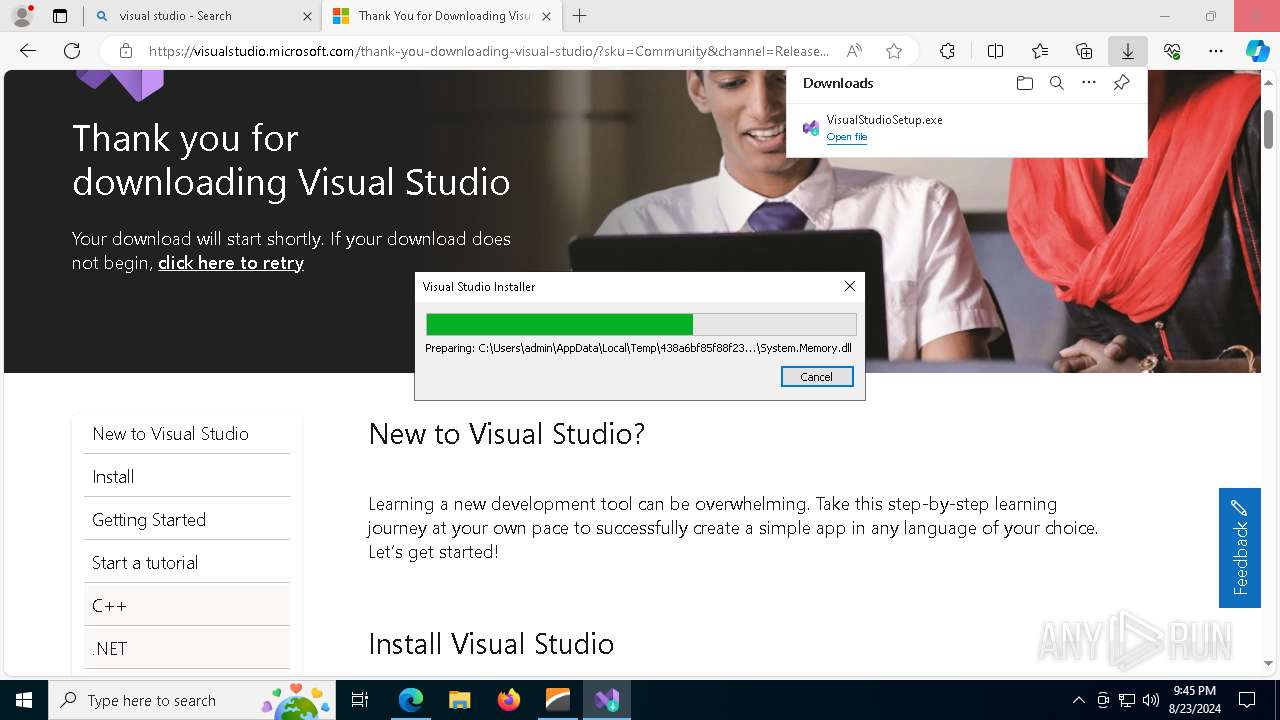Toggle Downloads toolbar button

(1127, 51)
